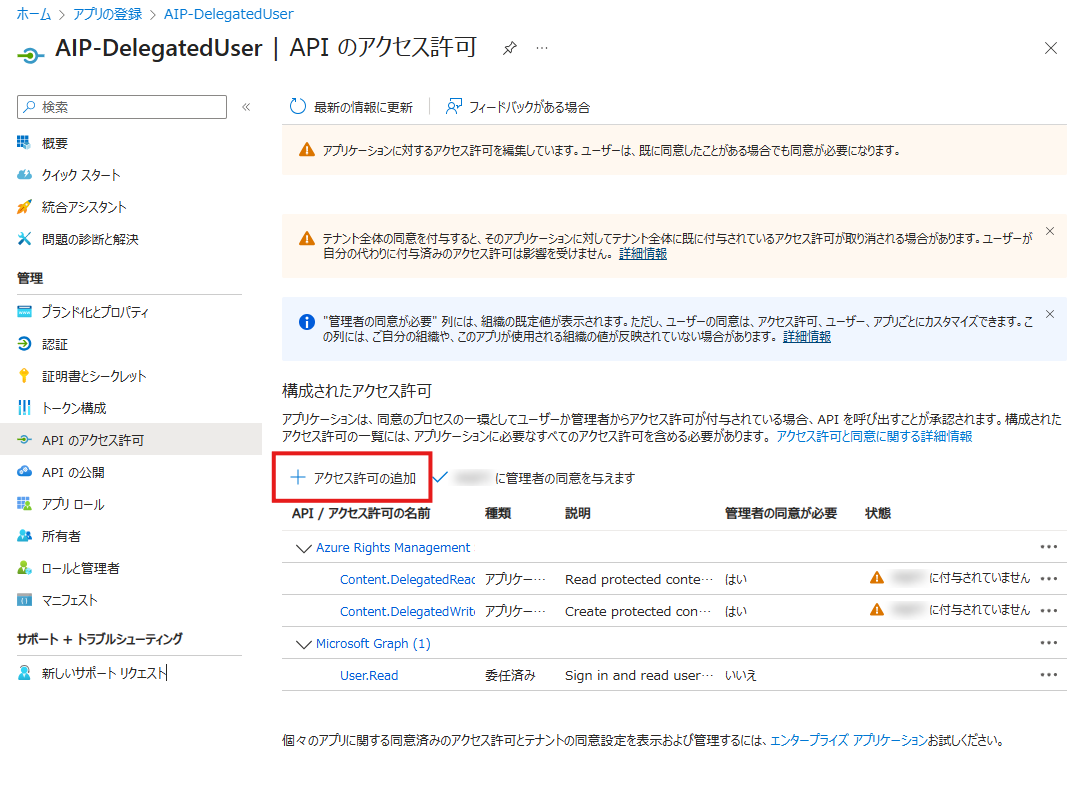Click アクセス許可の追加 button
The height and width of the screenshot is (788, 1085).
(353, 477)
